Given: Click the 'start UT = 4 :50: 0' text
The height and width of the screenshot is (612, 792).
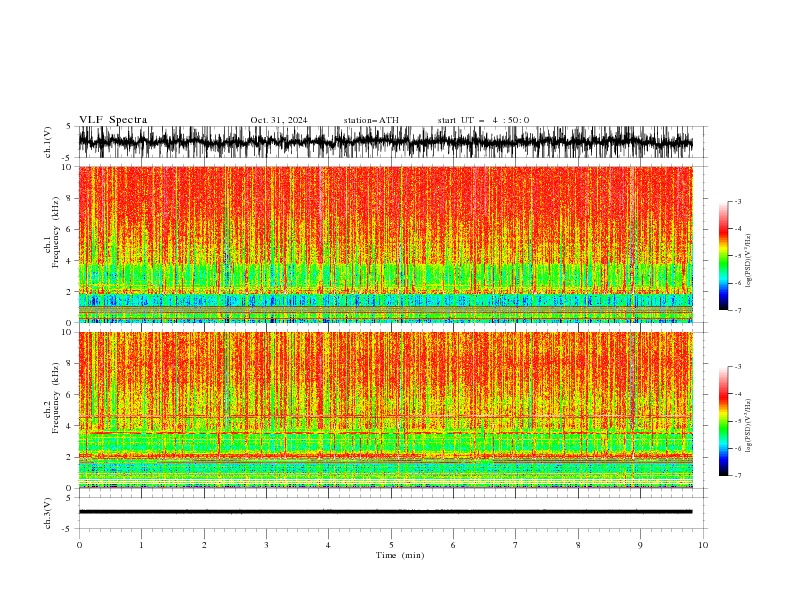Looking at the screenshot, I should click(483, 120).
